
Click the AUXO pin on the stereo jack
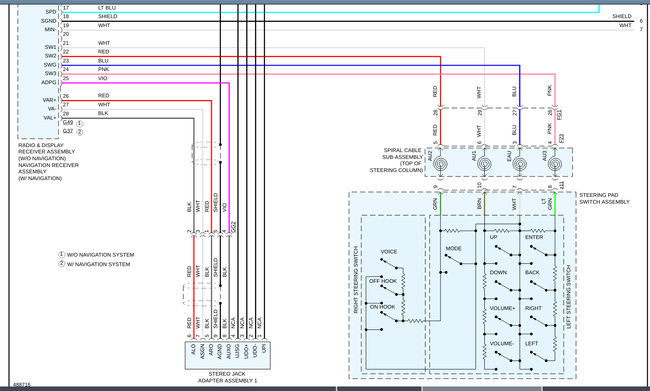[229, 351]
